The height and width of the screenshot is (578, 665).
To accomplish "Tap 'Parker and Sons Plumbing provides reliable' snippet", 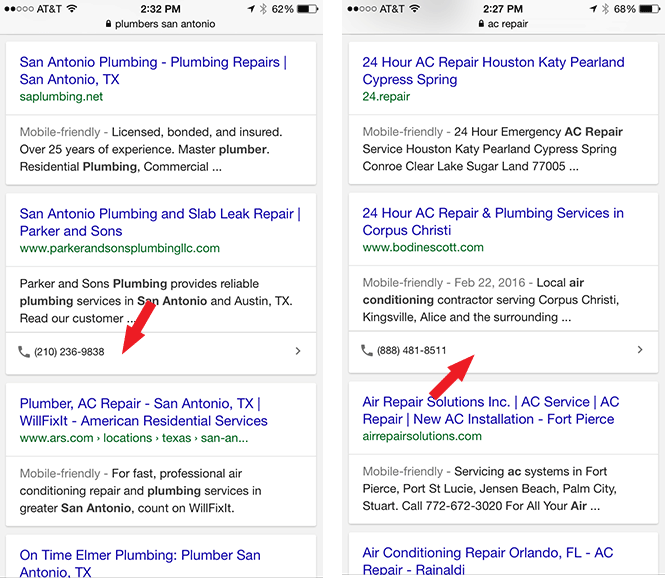I will tap(156, 301).
